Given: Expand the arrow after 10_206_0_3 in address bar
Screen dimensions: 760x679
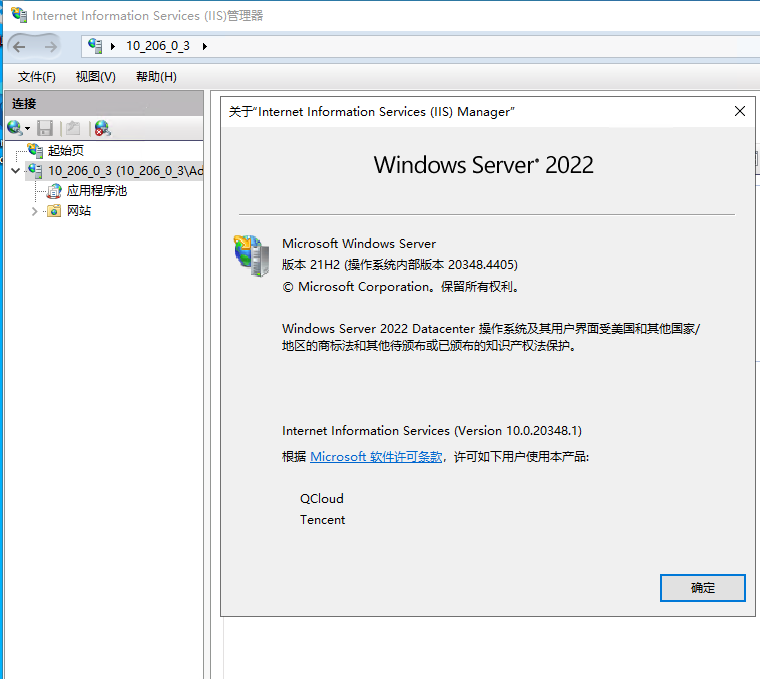Looking at the screenshot, I should click(x=205, y=47).
